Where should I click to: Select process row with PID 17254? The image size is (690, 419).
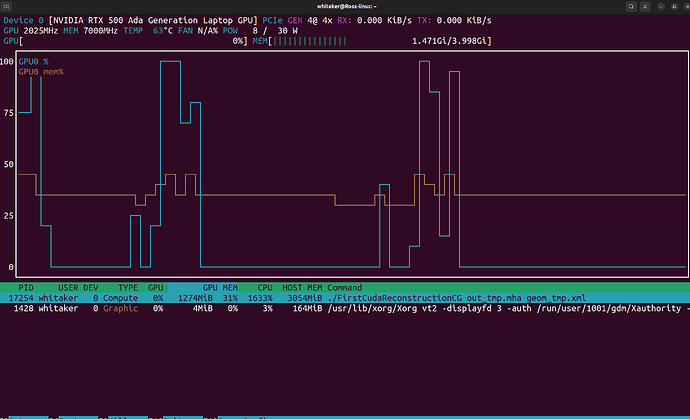coord(345,298)
